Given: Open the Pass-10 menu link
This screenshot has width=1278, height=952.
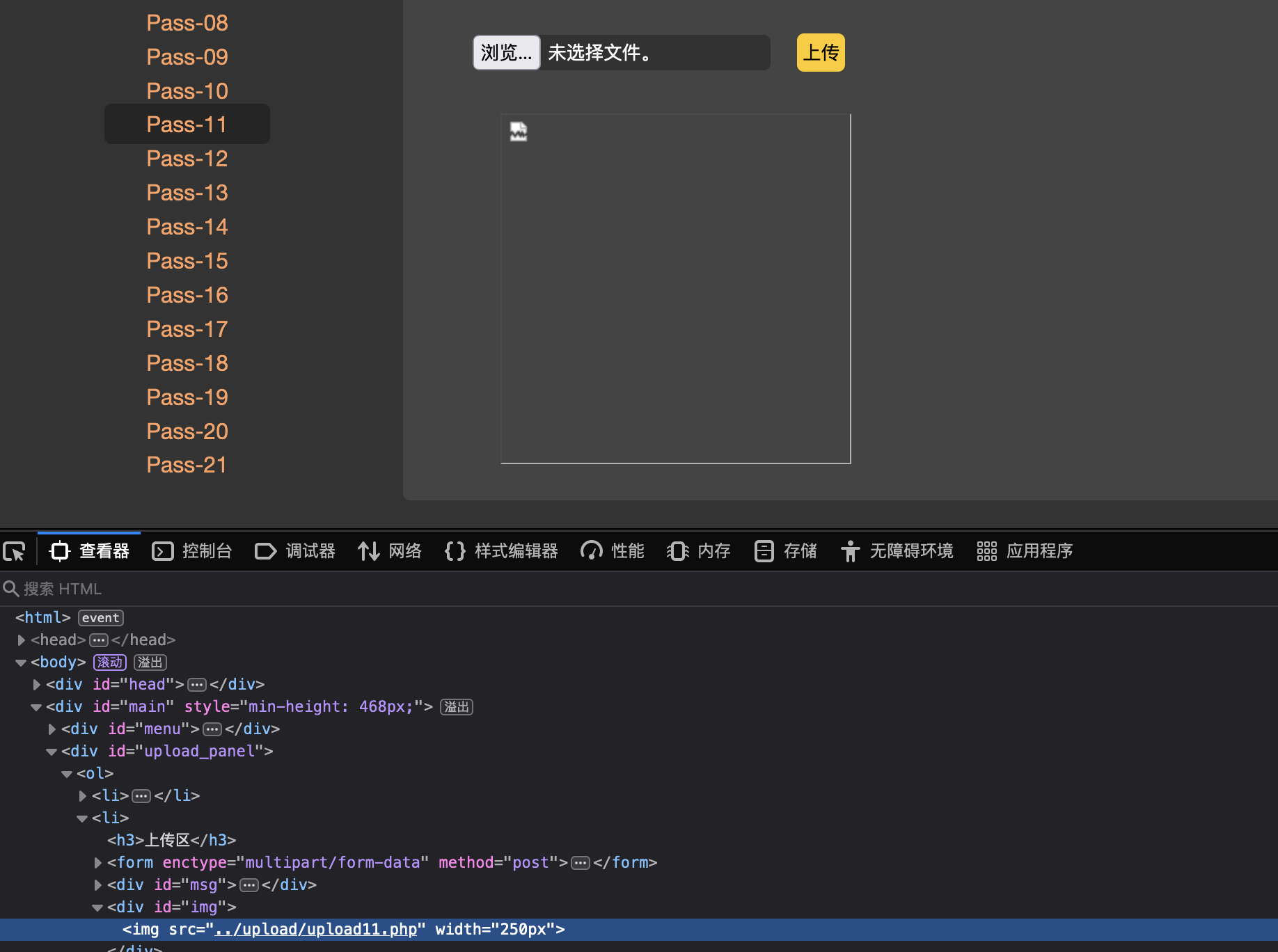Looking at the screenshot, I should pyautogui.click(x=187, y=91).
